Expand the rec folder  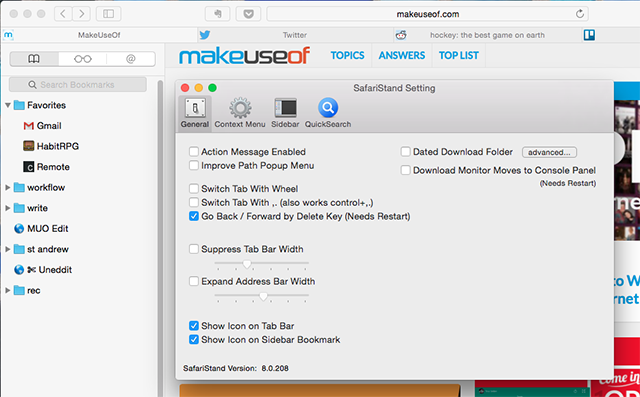pos(8,291)
